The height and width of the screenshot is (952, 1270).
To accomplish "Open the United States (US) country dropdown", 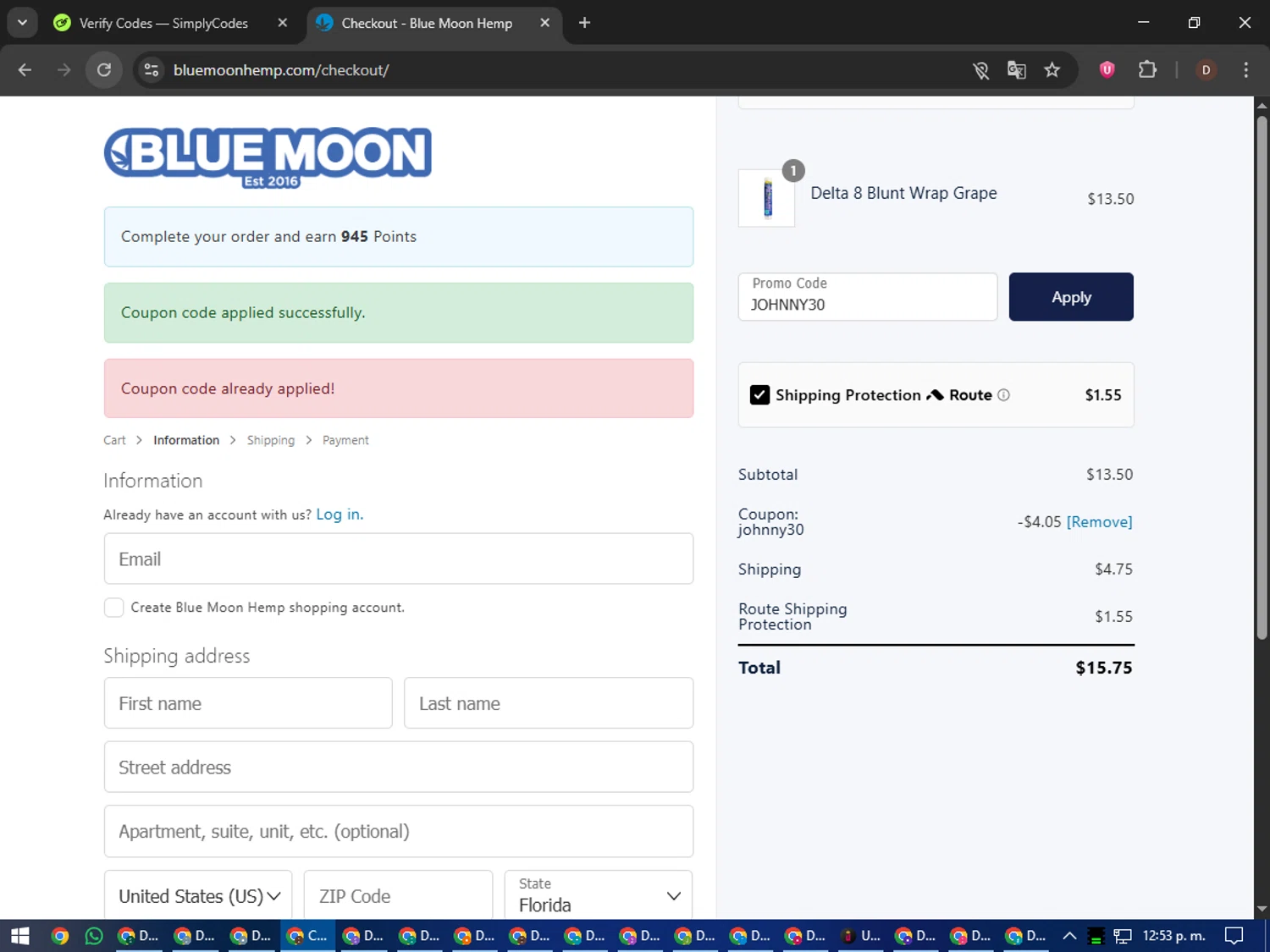I will coord(198,895).
